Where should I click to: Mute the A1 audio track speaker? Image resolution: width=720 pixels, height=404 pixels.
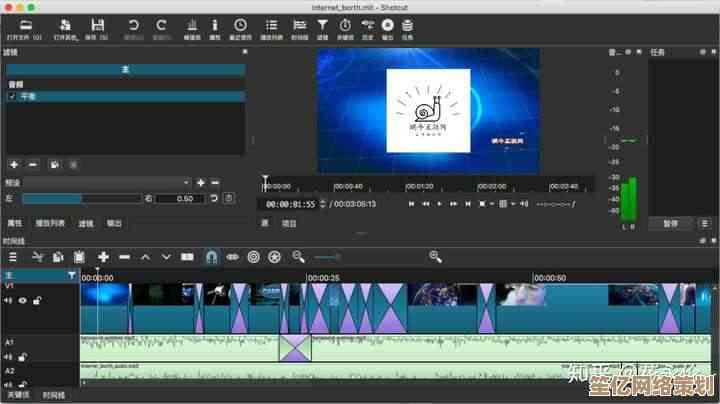(8, 356)
